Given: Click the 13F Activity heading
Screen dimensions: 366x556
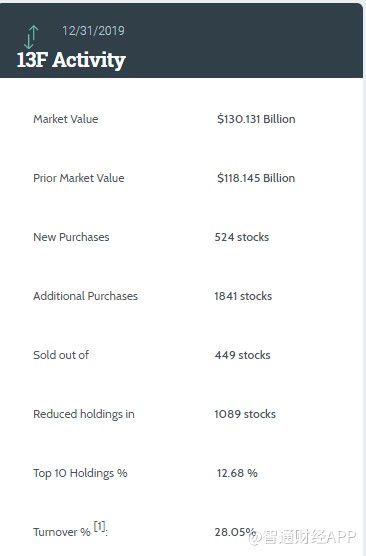Looking at the screenshot, I should click(71, 60).
